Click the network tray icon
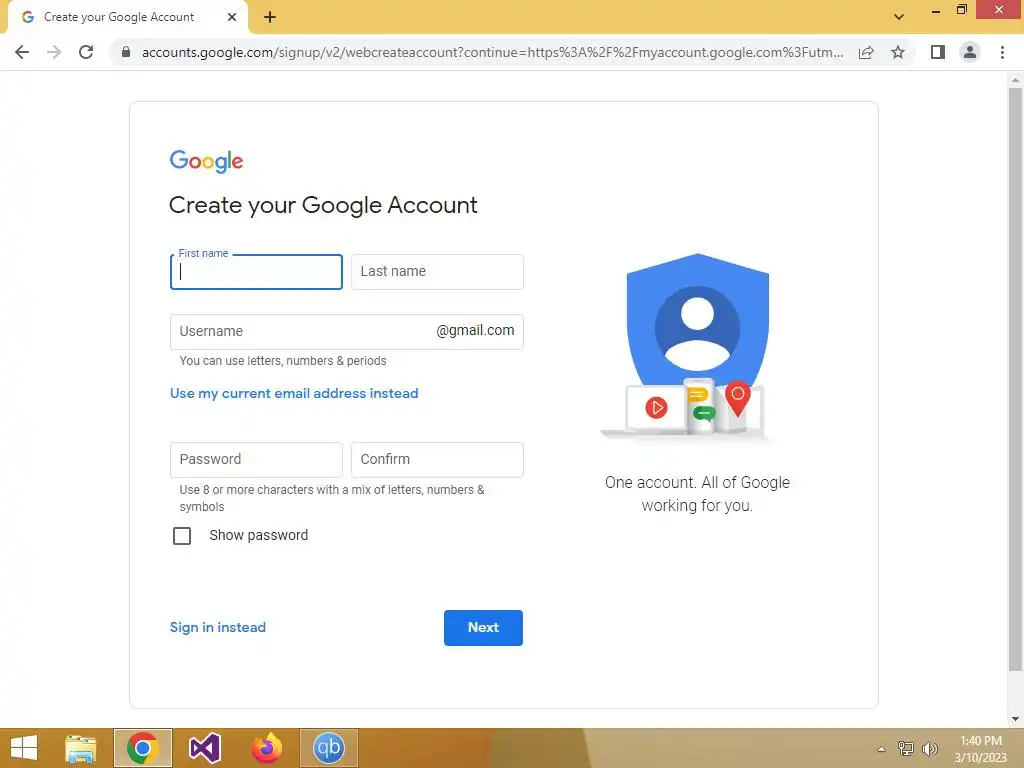Image resolution: width=1024 pixels, height=768 pixels. [905, 748]
